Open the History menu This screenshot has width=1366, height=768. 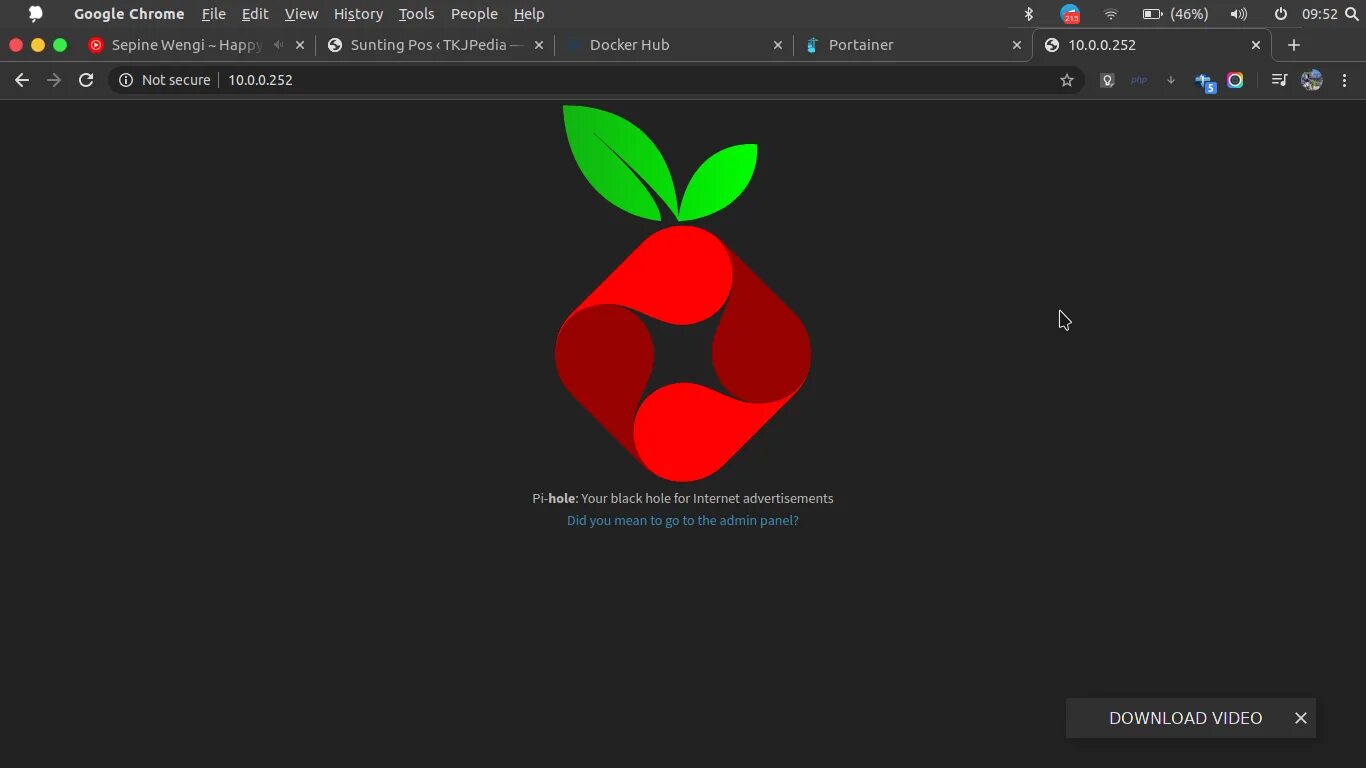(358, 14)
